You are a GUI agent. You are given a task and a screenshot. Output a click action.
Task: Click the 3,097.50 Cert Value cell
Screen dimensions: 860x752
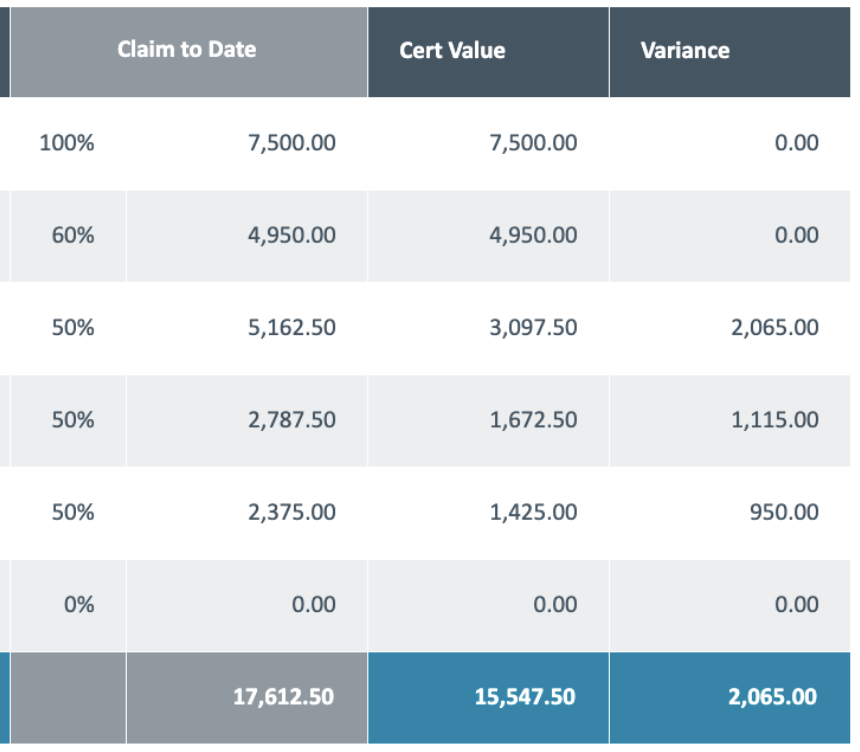(533, 328)
